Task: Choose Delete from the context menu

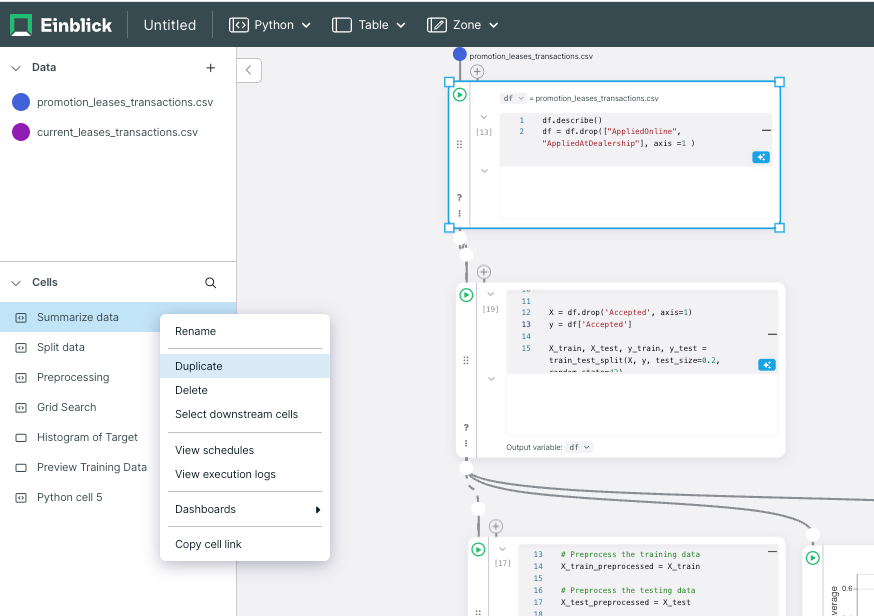Action: point(245,390)
